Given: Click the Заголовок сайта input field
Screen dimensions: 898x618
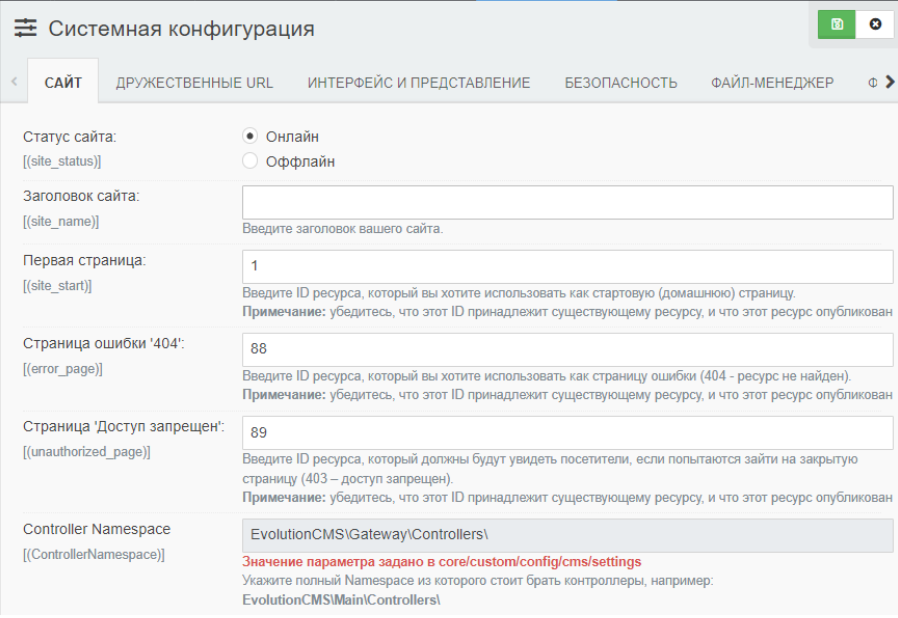Looking at the screenshot, I should coord(567,202).
